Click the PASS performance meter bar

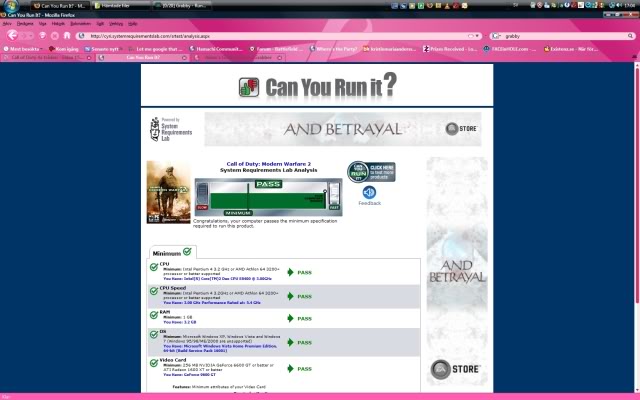click(x=267, y=198)
